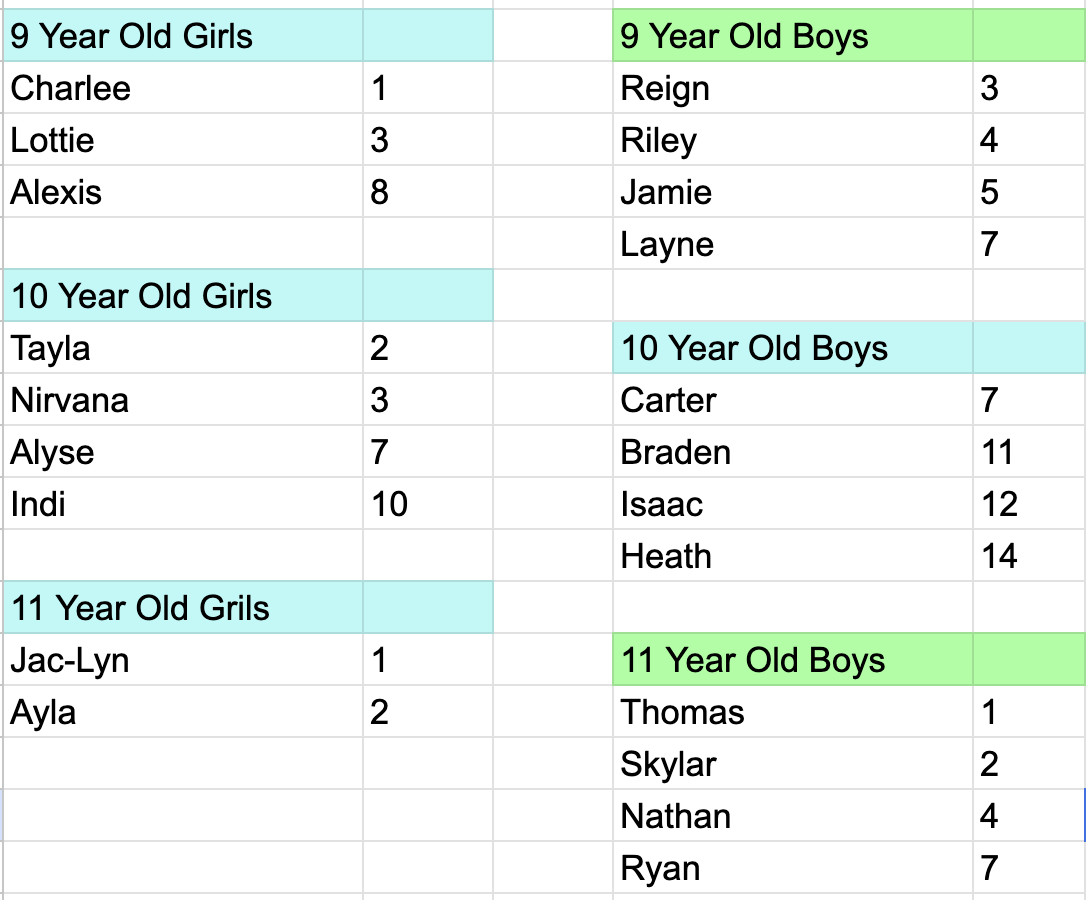The width and height of the screenshot is (1086, 900).
Task: Select Lottie's score cell showing 3
Action: point(428,139)
